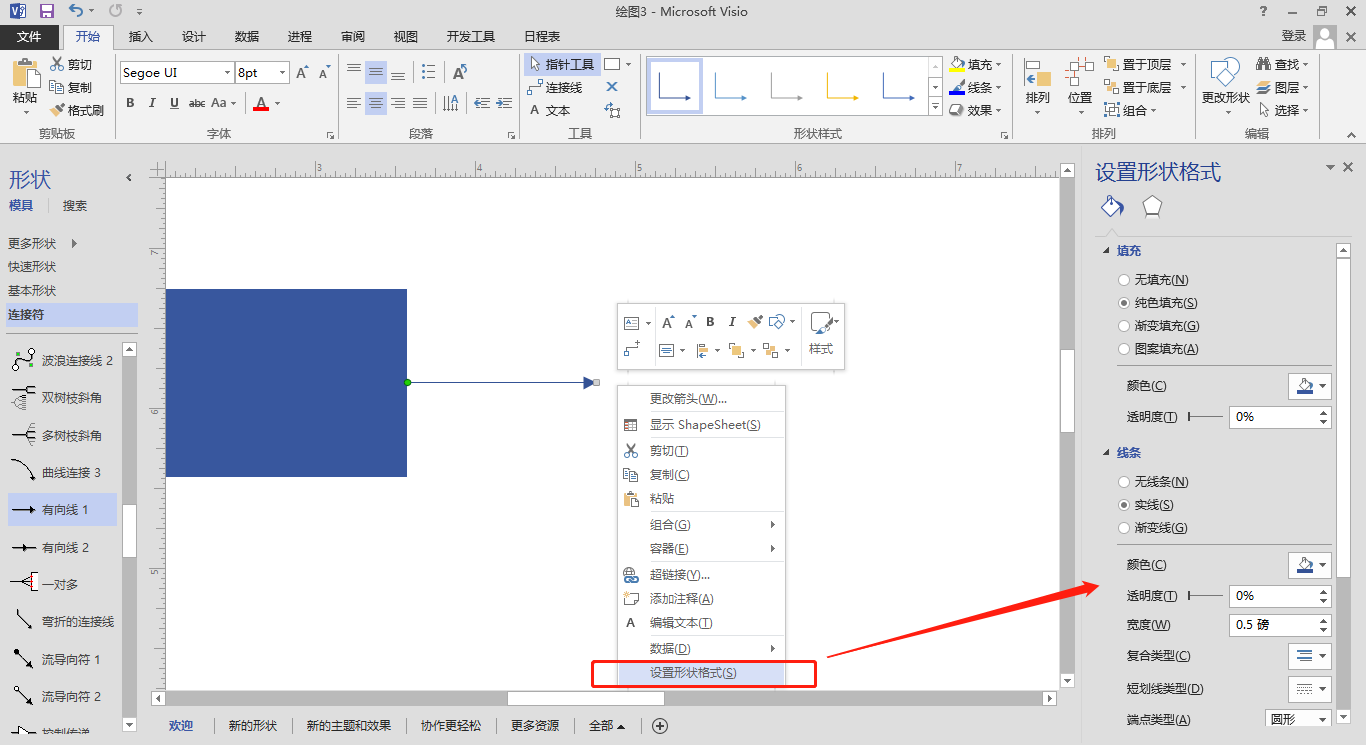1366x745 pixels.
Task: Select the 指针工具 (Pointer tool)
Action: (562, 63)
